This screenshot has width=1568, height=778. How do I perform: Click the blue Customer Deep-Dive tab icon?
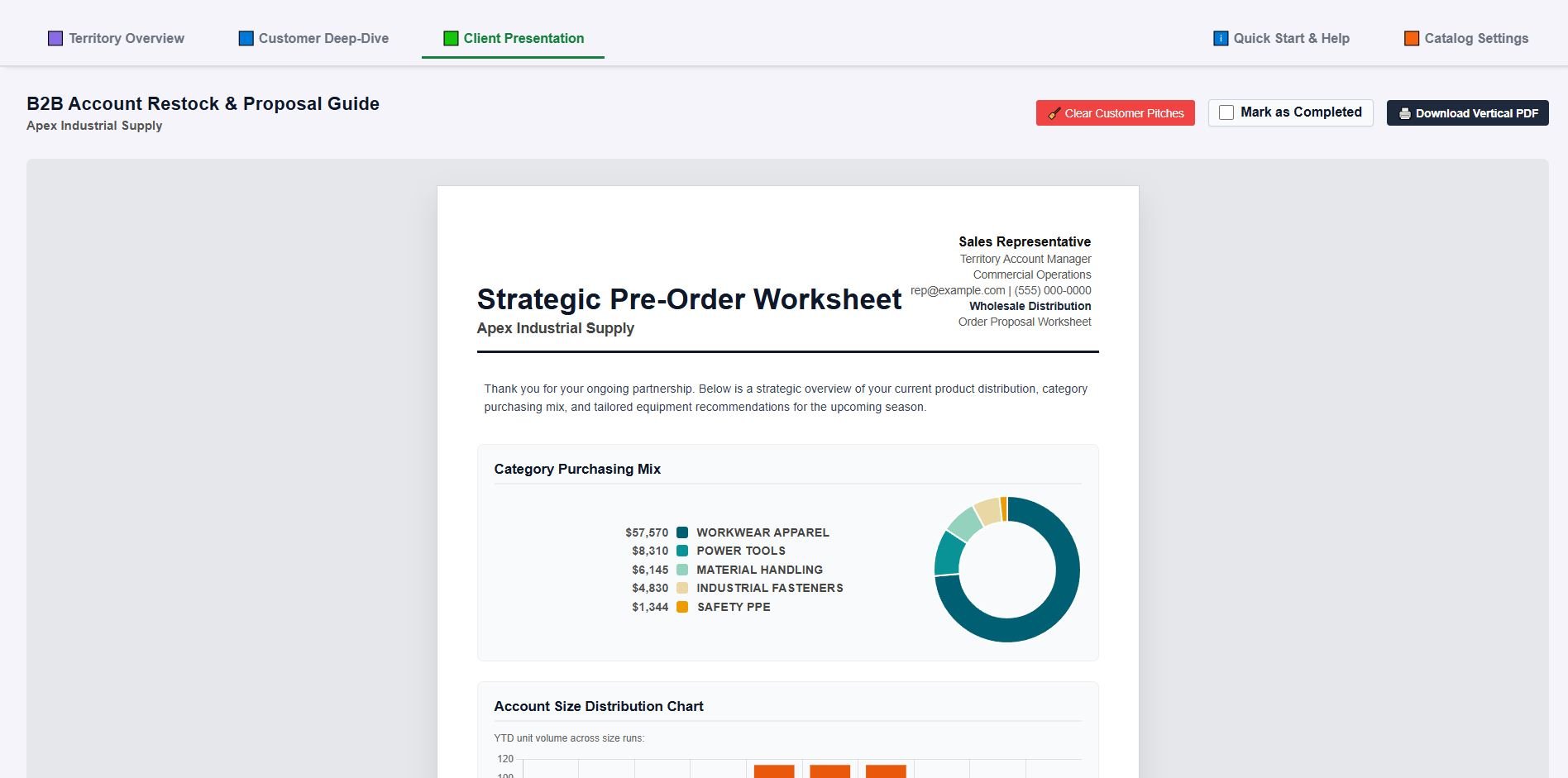[246, 38]
